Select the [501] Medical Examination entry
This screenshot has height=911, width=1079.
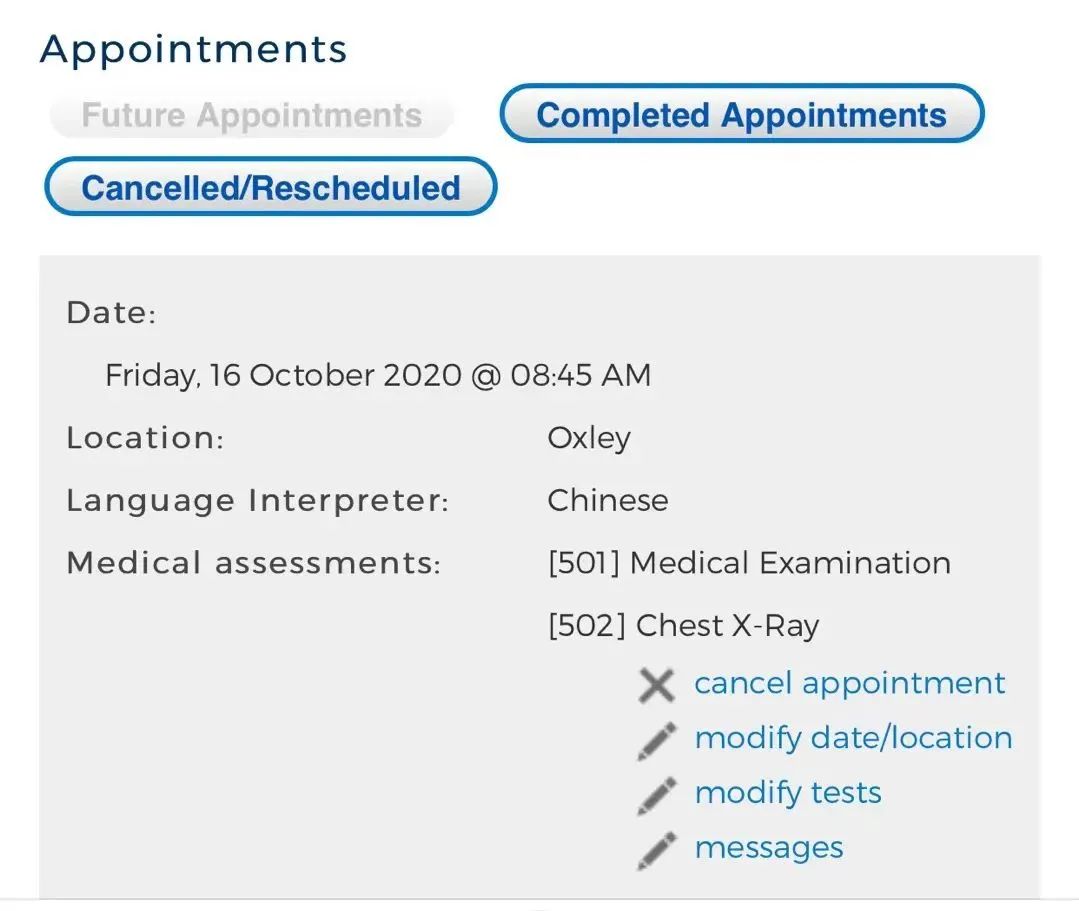point(749,563)
